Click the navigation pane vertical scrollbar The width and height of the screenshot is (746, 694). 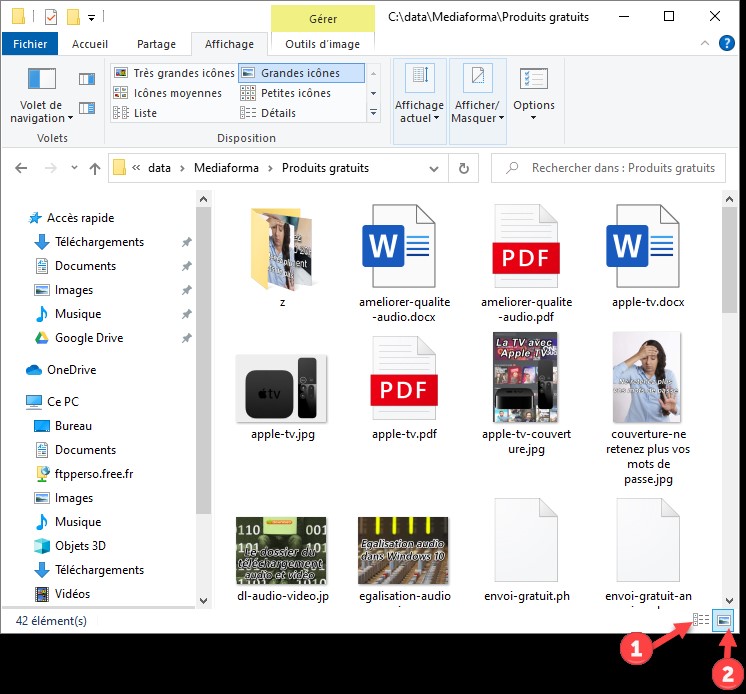[203, 400]
